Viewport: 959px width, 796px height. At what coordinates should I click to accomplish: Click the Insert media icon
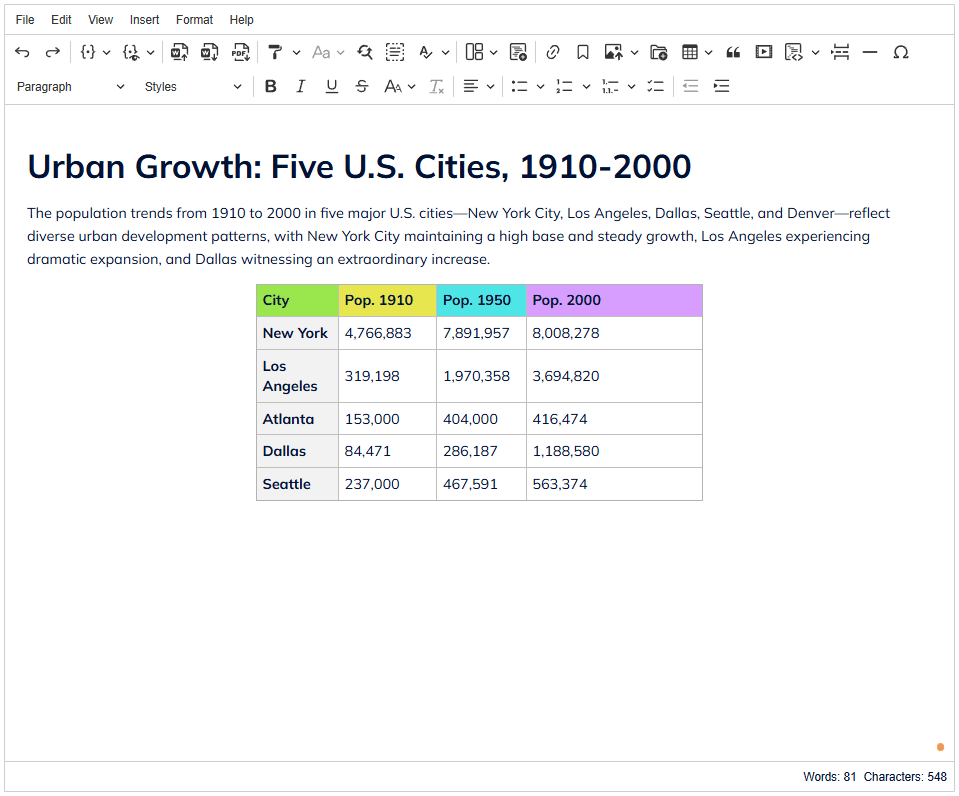[764, 52]
